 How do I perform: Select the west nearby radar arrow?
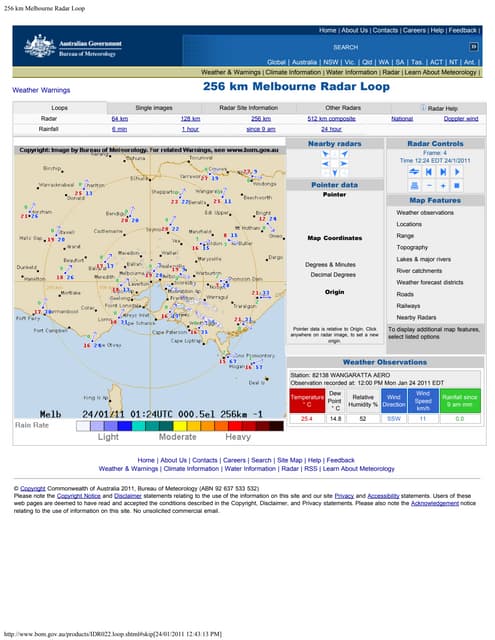point(325,164)
